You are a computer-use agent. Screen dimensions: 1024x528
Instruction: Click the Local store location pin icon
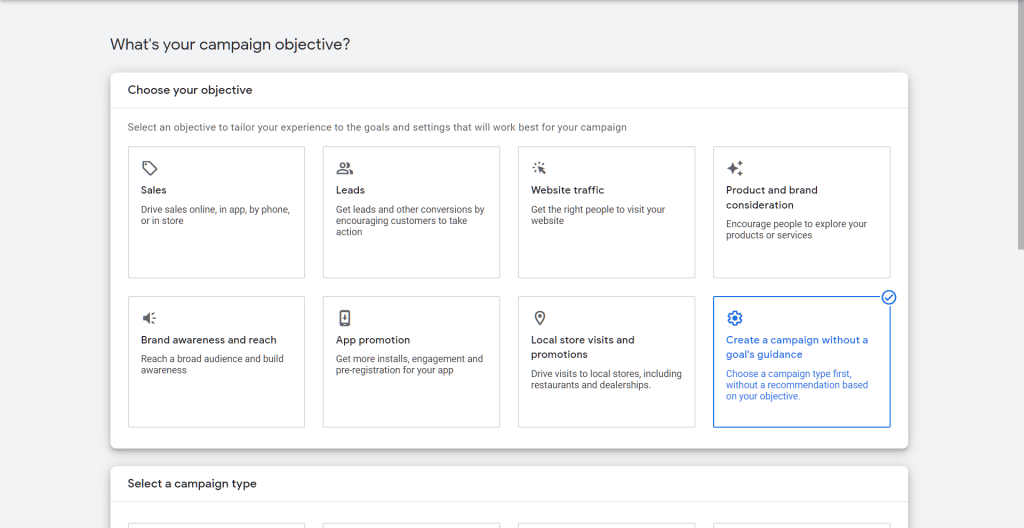coord(540,318)
